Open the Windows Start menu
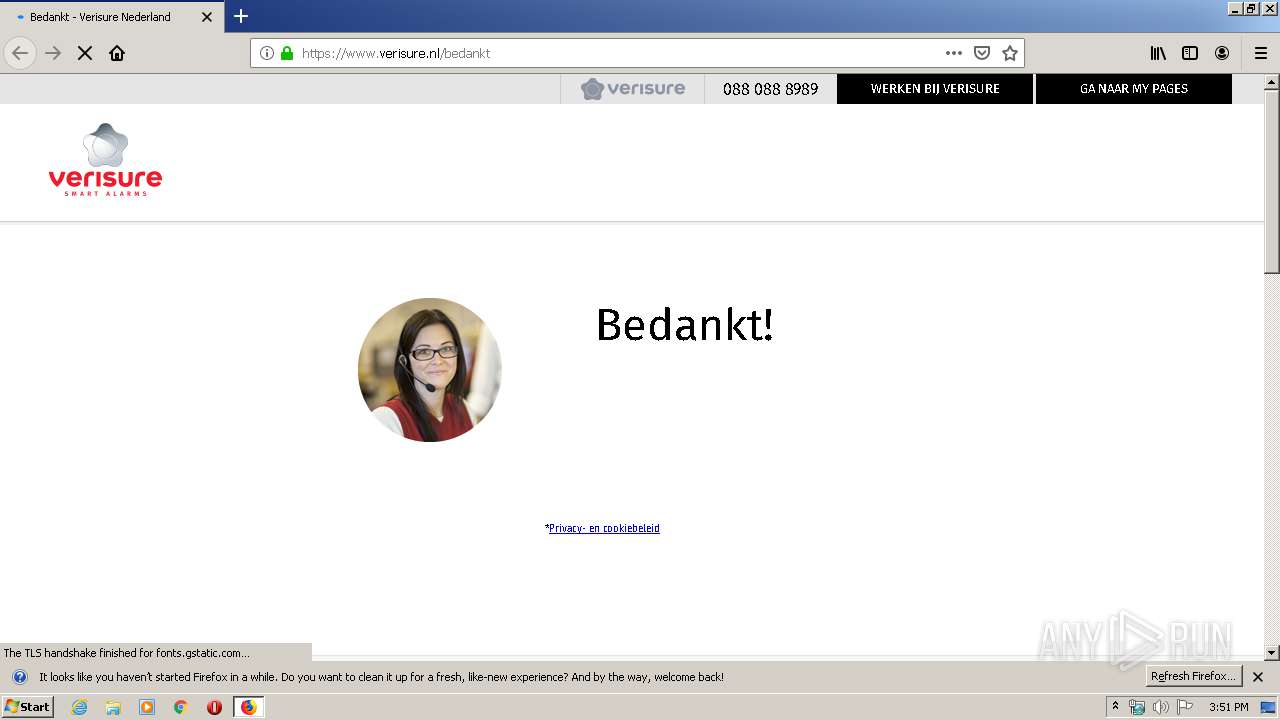 tap(27, 707)
